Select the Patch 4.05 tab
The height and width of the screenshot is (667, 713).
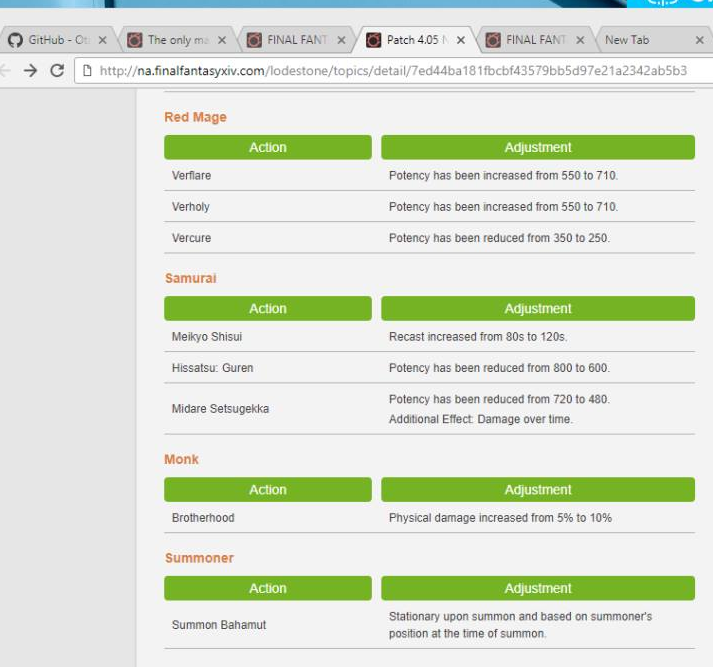click(x=416, y=40)
